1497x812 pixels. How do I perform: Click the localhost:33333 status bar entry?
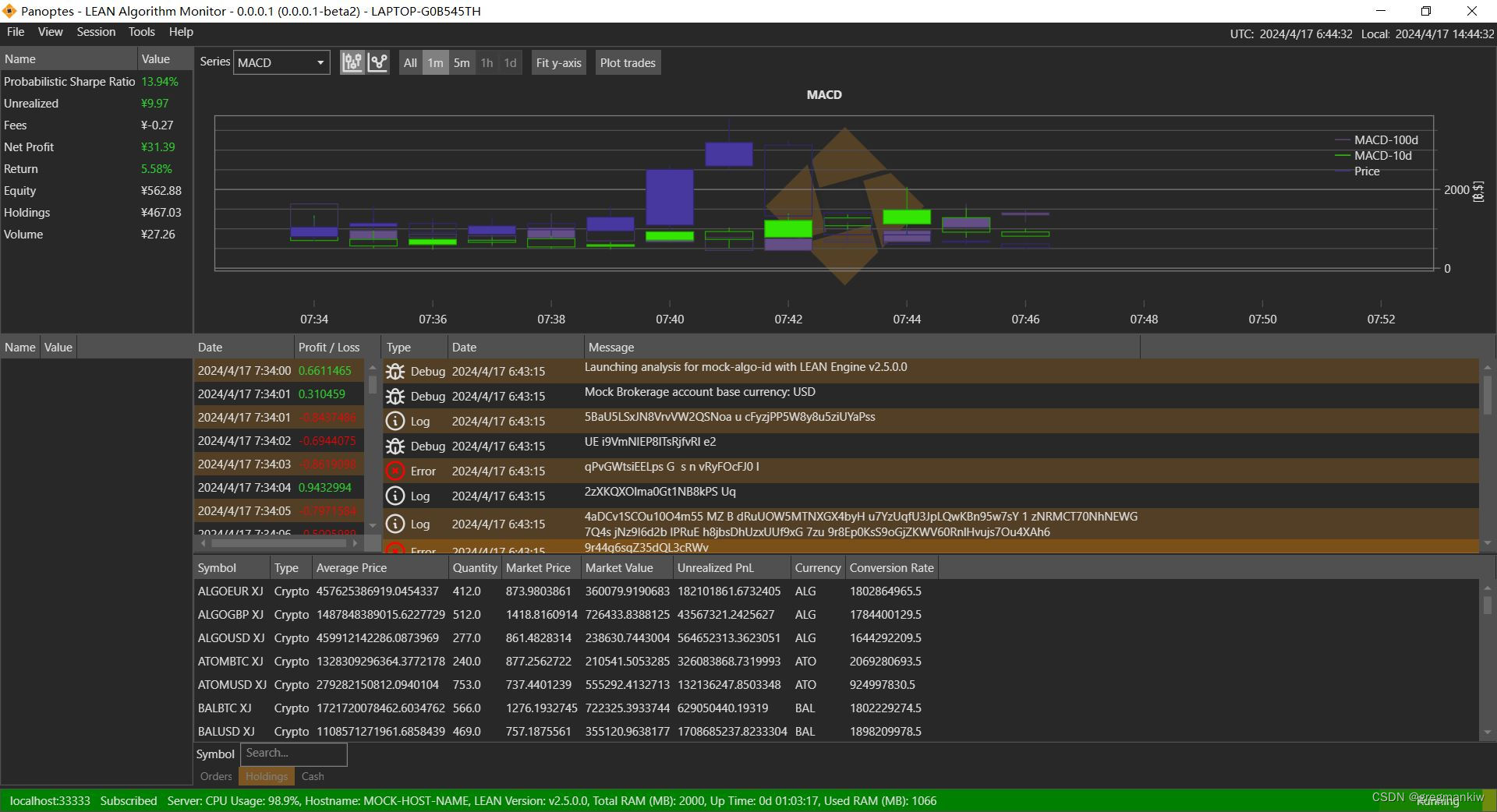[50, 801]
